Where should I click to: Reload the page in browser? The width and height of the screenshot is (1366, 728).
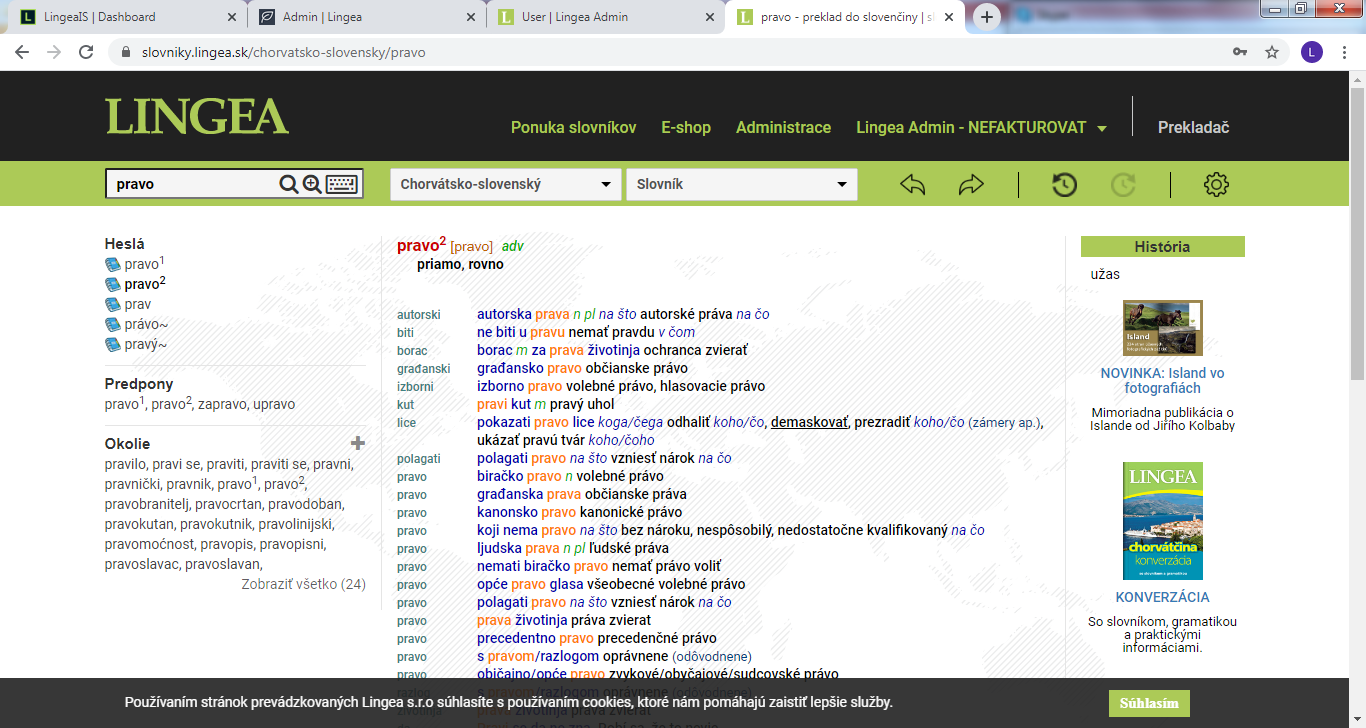(86, 52)
